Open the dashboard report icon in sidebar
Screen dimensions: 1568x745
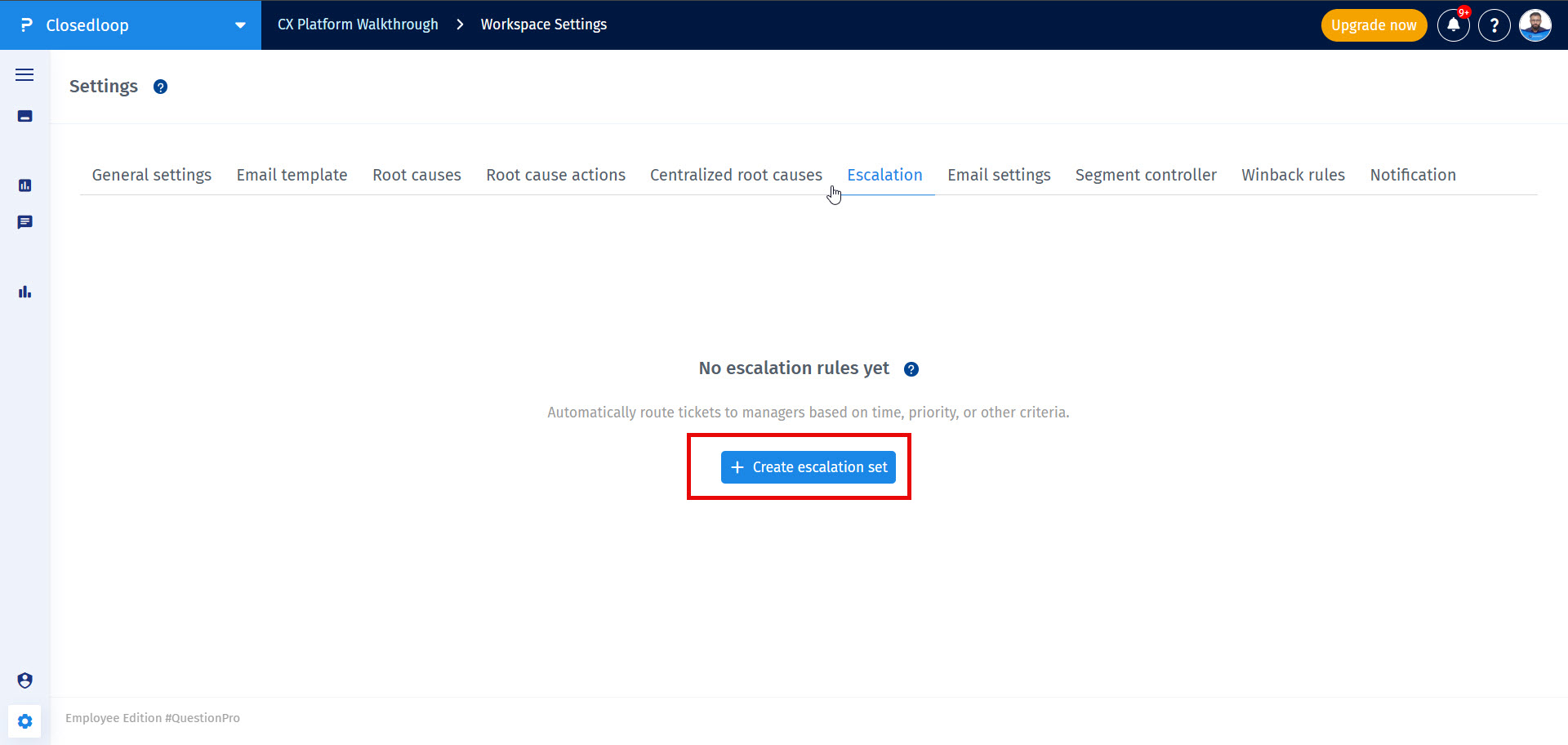[x=24, y=185]
